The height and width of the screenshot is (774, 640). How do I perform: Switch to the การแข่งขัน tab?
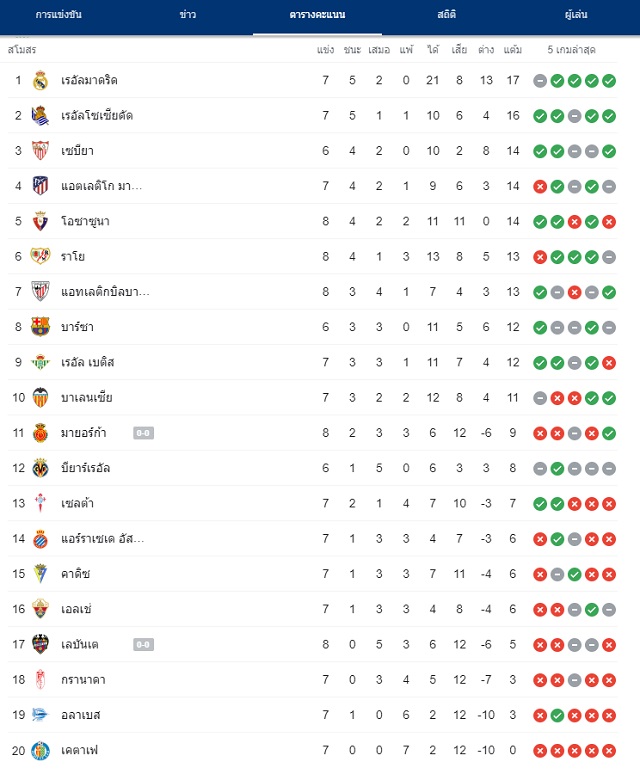coord(59,15)
